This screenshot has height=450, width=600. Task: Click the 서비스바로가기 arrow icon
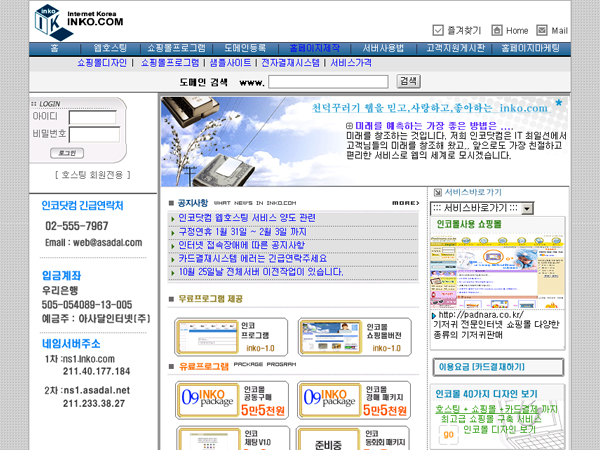[437, 192]
